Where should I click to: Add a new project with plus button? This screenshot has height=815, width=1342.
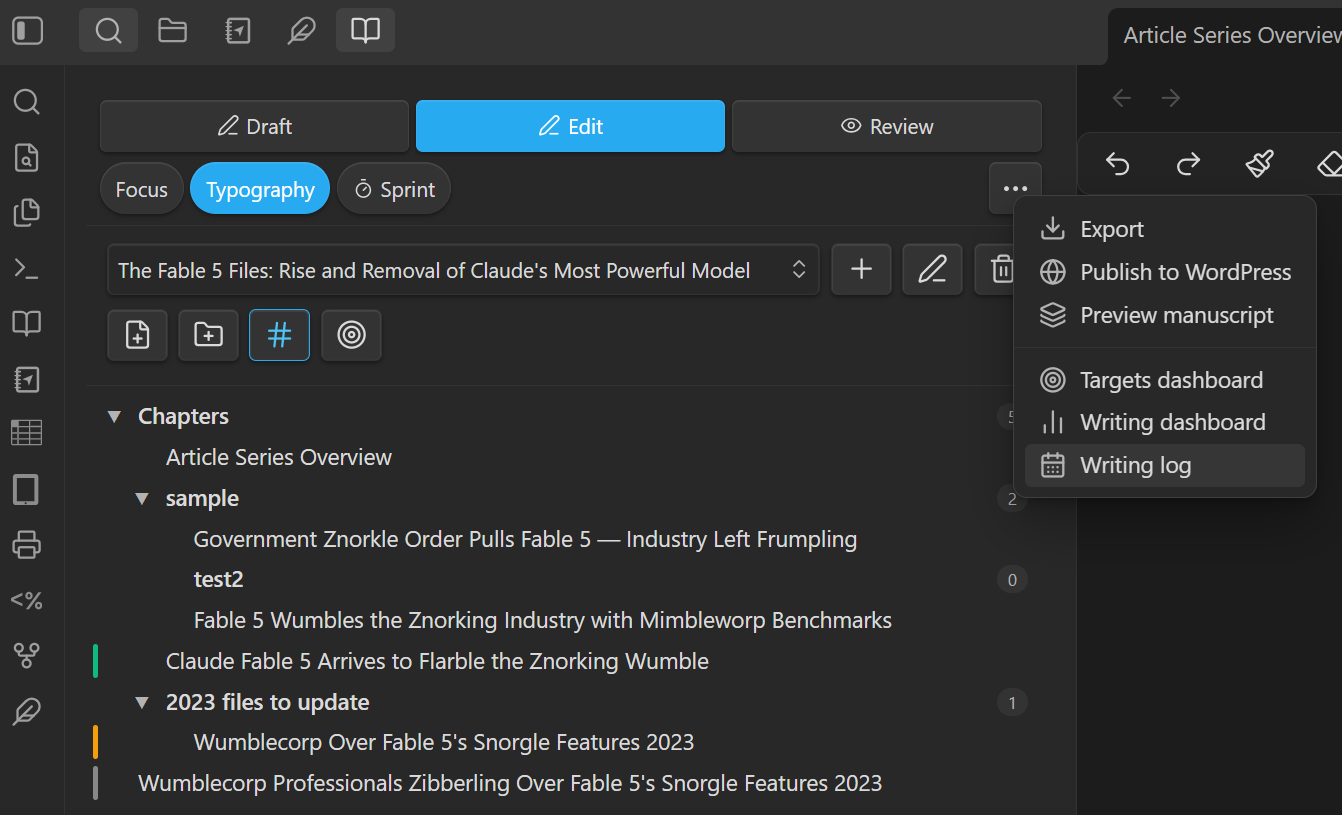[x=861, y=269]
